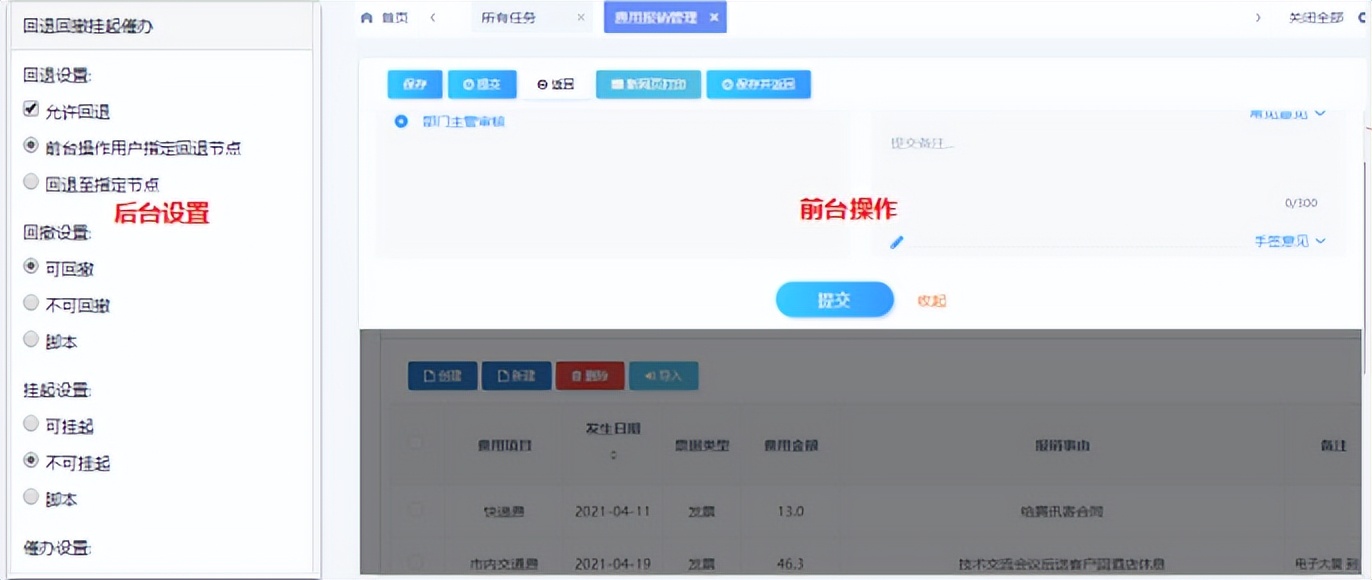Viewport: 1372px width, 580px height.
Task: Click the 保存 save icon button
Action: click(x=413, y=84)
